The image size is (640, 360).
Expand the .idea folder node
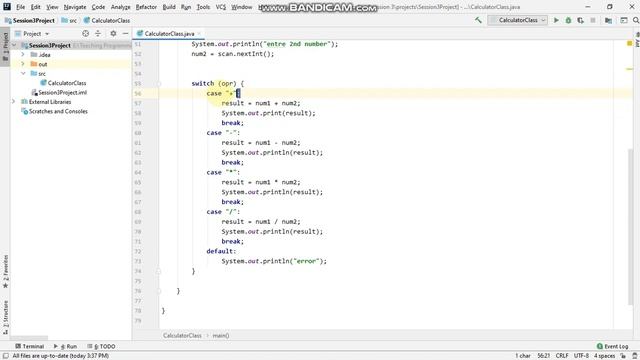tap(23, 55)
